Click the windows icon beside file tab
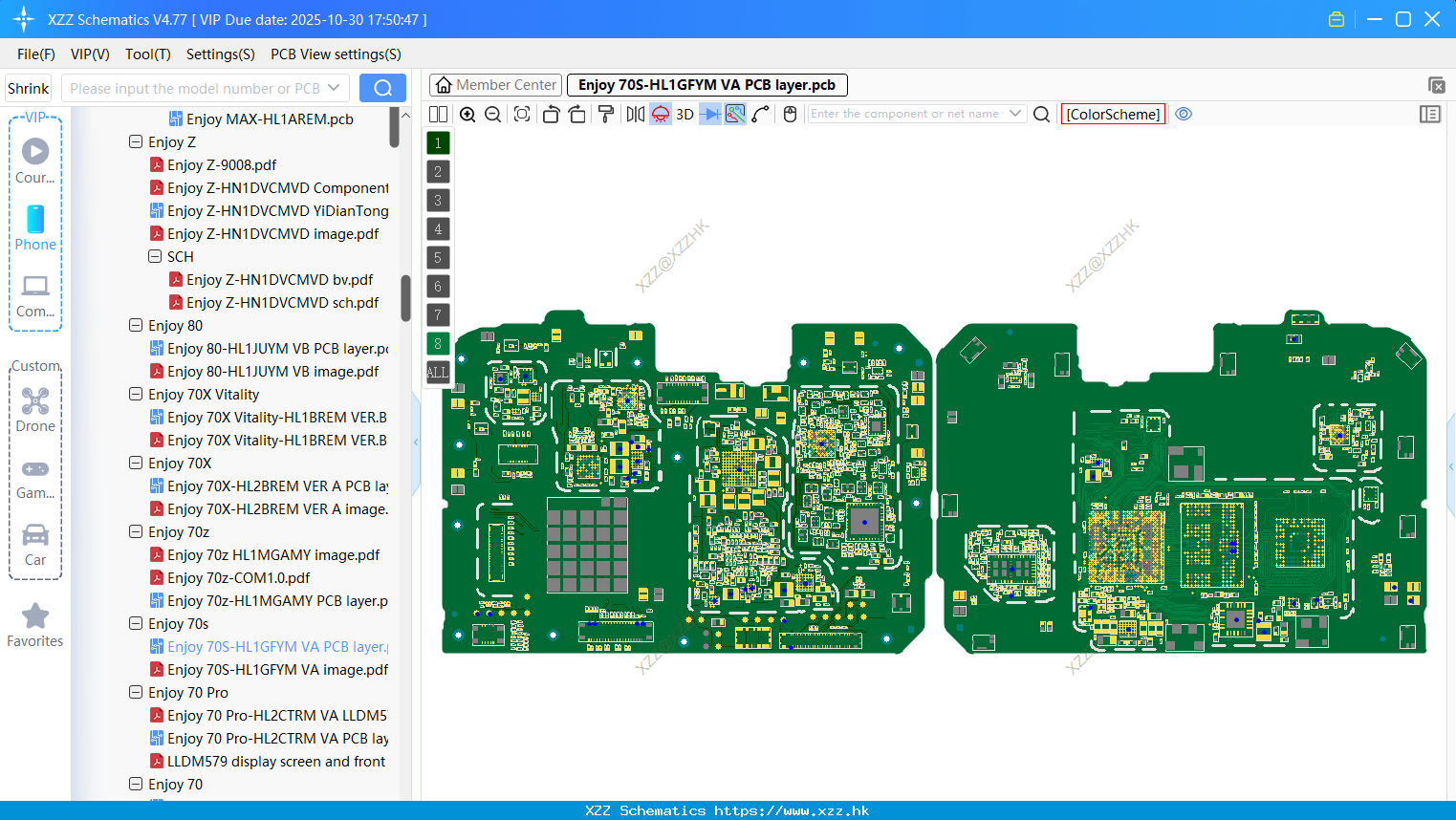The image size is (1456, 820). coord(1436,85)
